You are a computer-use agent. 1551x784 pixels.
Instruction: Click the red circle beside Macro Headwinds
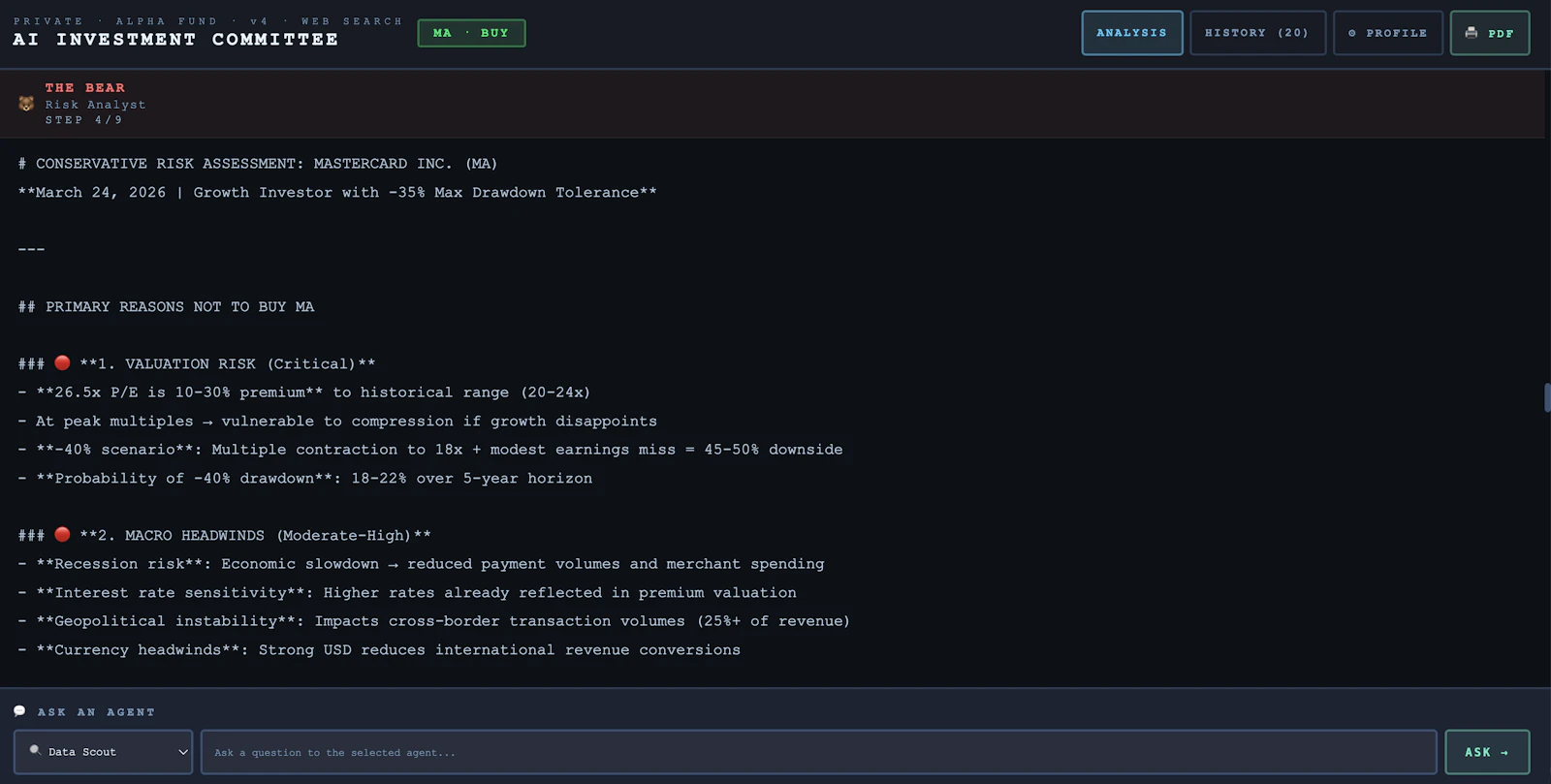point(62,534)
